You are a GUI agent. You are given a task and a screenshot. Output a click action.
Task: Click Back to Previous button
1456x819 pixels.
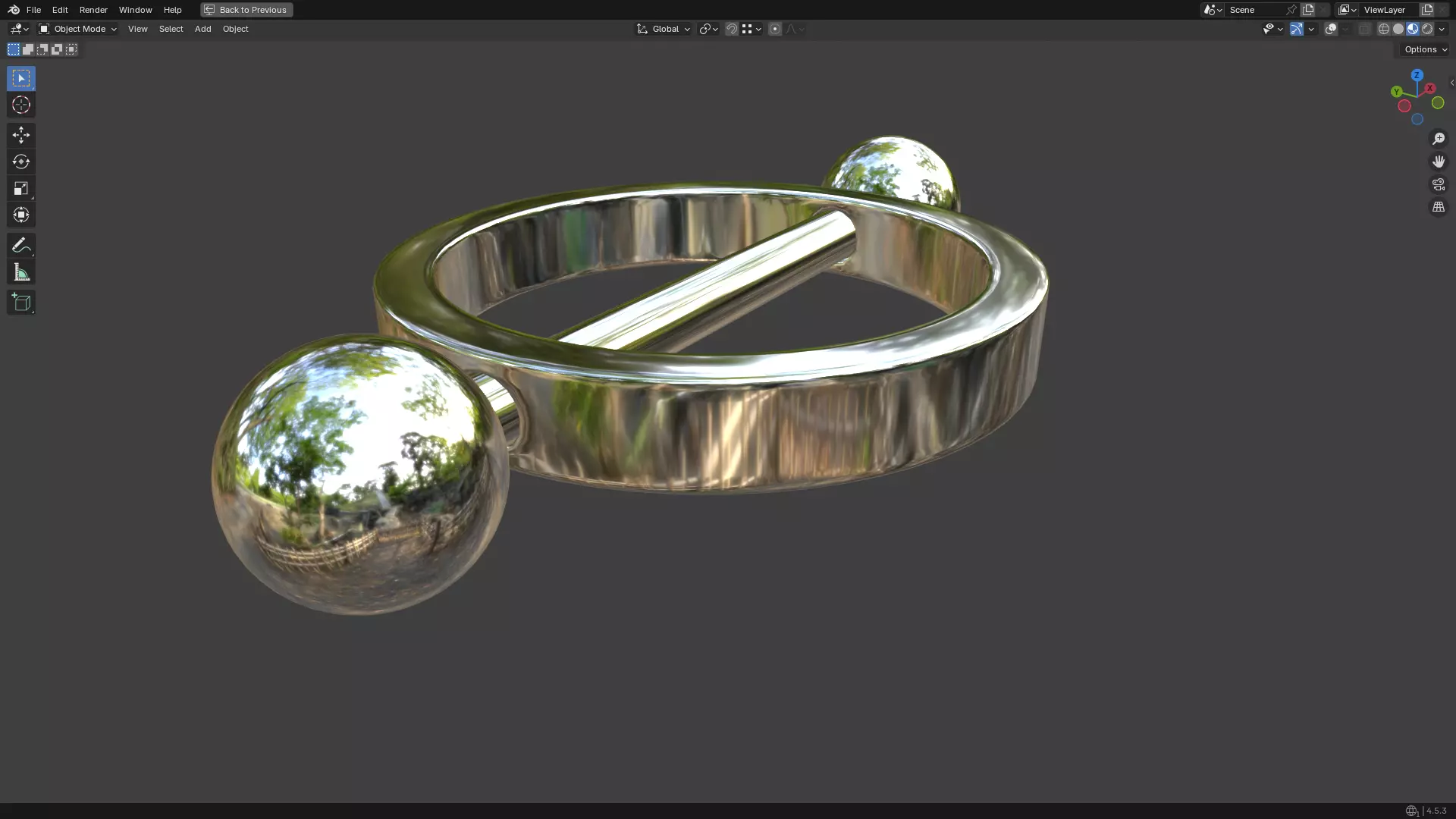pos(246,10)
